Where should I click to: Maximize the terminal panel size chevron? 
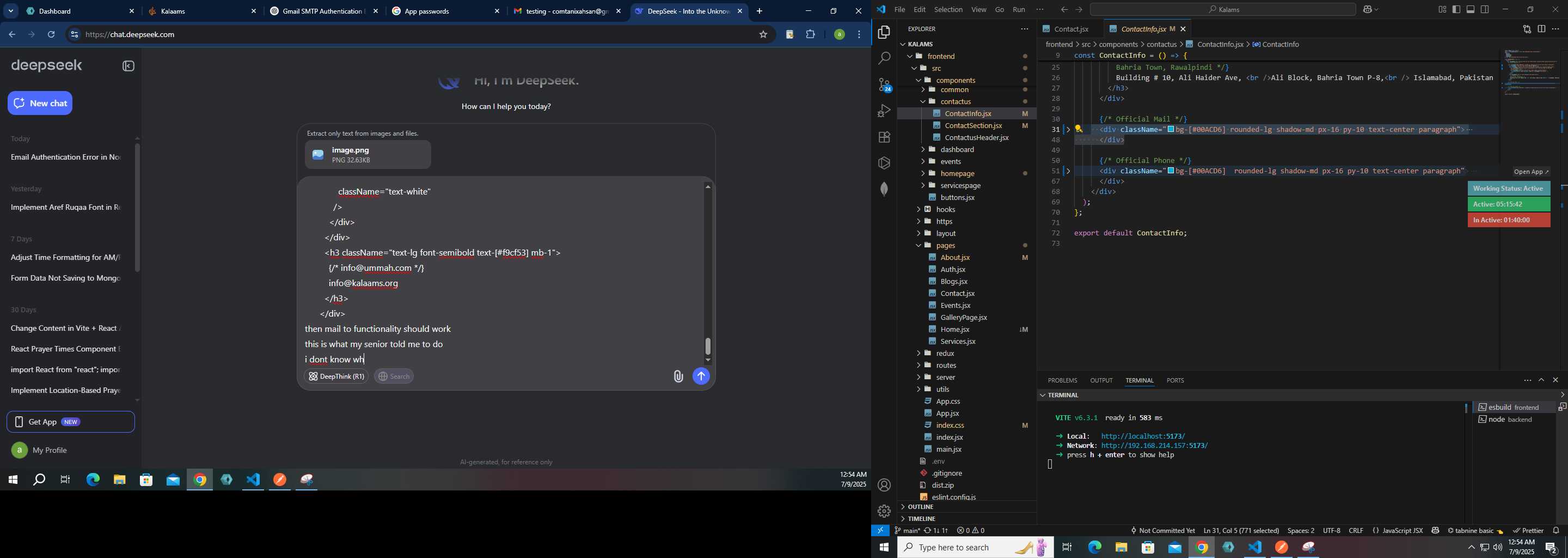pos(1541,380)
